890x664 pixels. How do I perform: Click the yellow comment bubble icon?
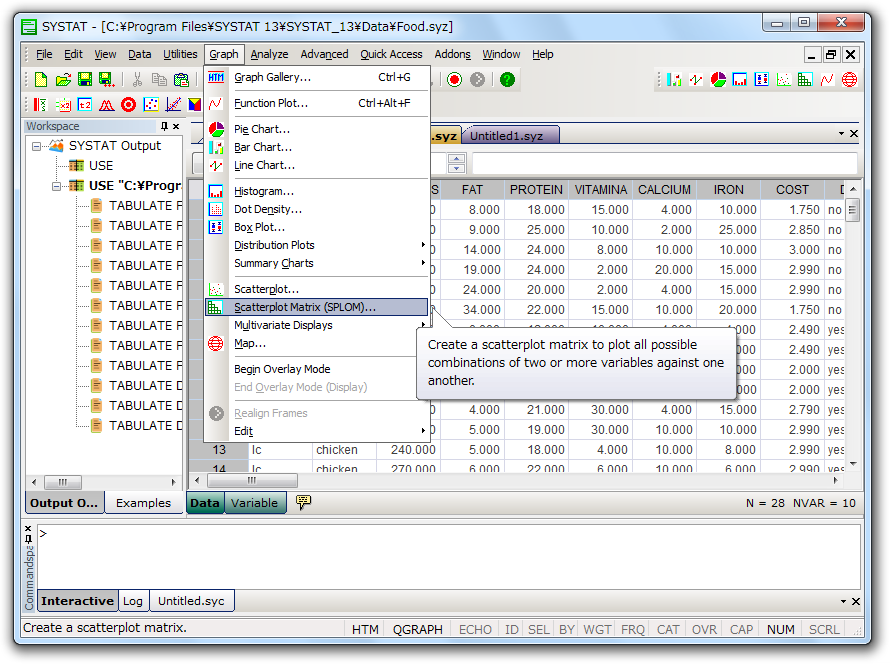click(303, 502)
